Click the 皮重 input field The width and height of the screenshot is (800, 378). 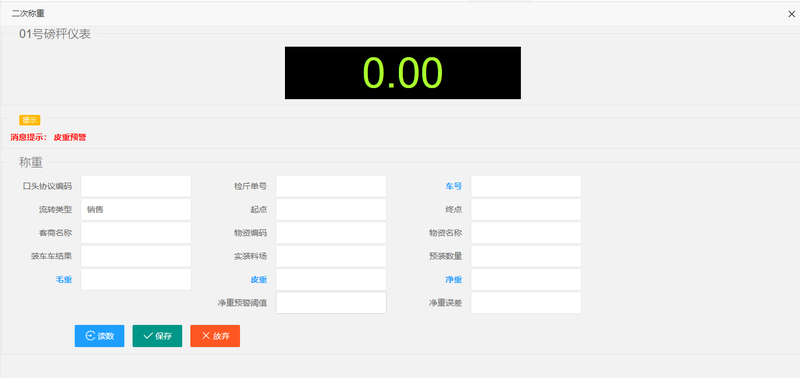tap(331, 280)
